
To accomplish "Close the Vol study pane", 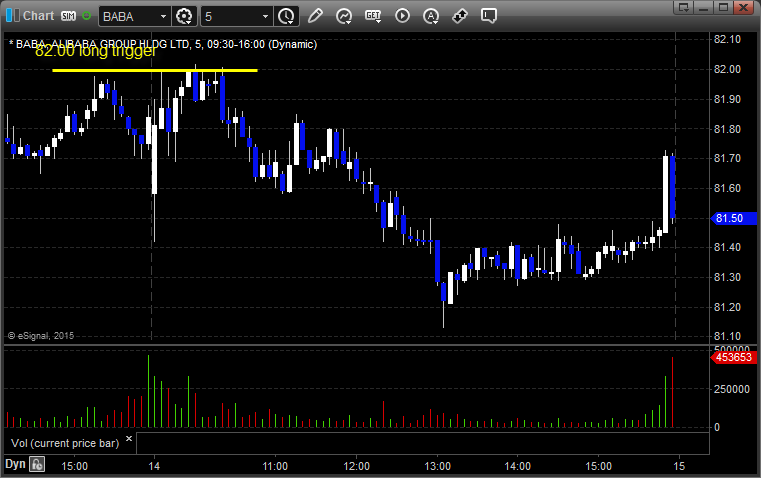I will click(x=129, y=438).
